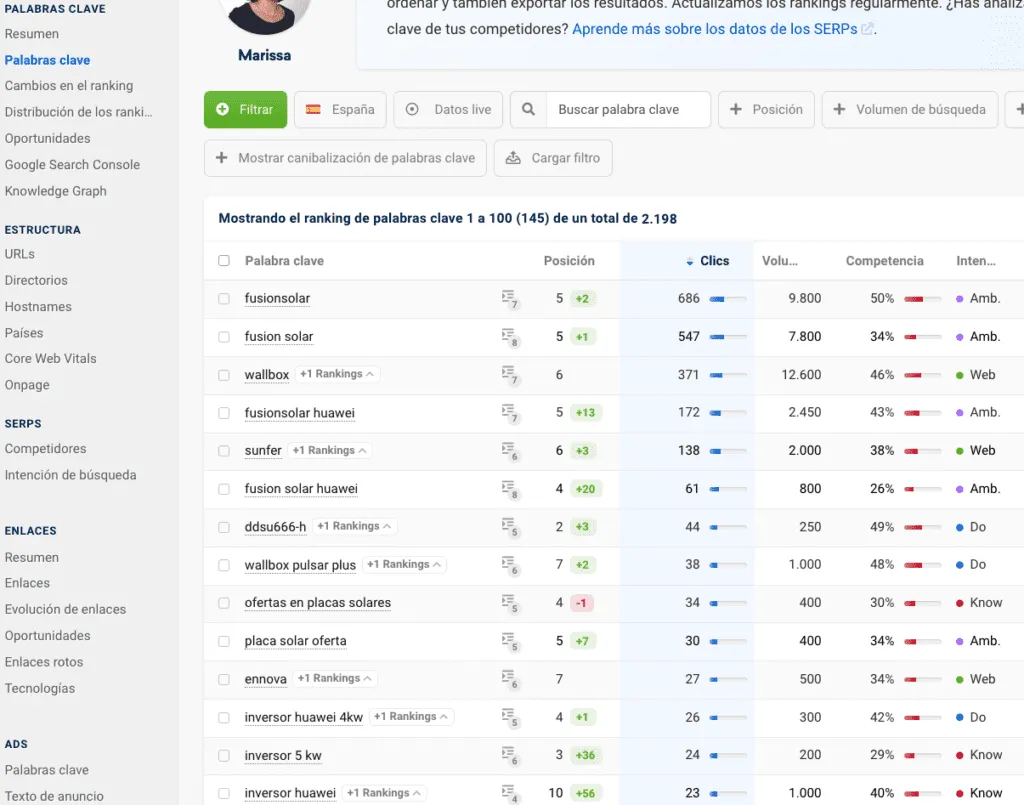Expand +1 Rankings for ddsu666-h
This screenshot has height=805, width=1024.
355,526
